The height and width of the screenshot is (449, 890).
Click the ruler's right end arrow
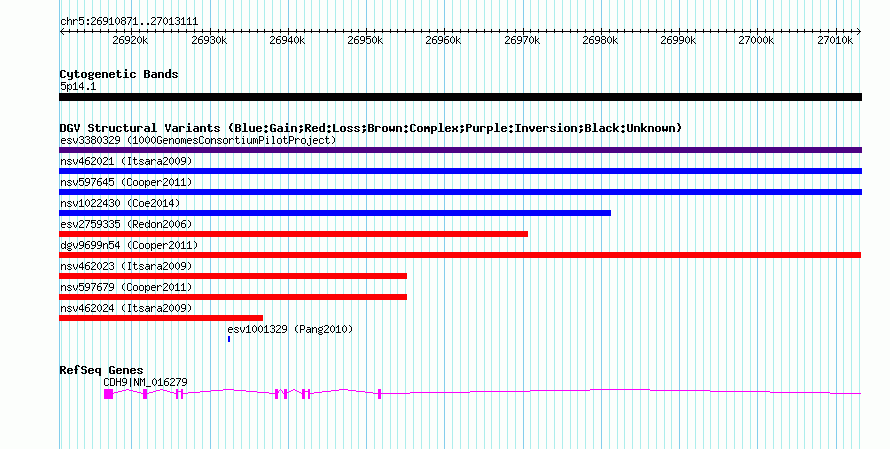(x=859, y=32)
